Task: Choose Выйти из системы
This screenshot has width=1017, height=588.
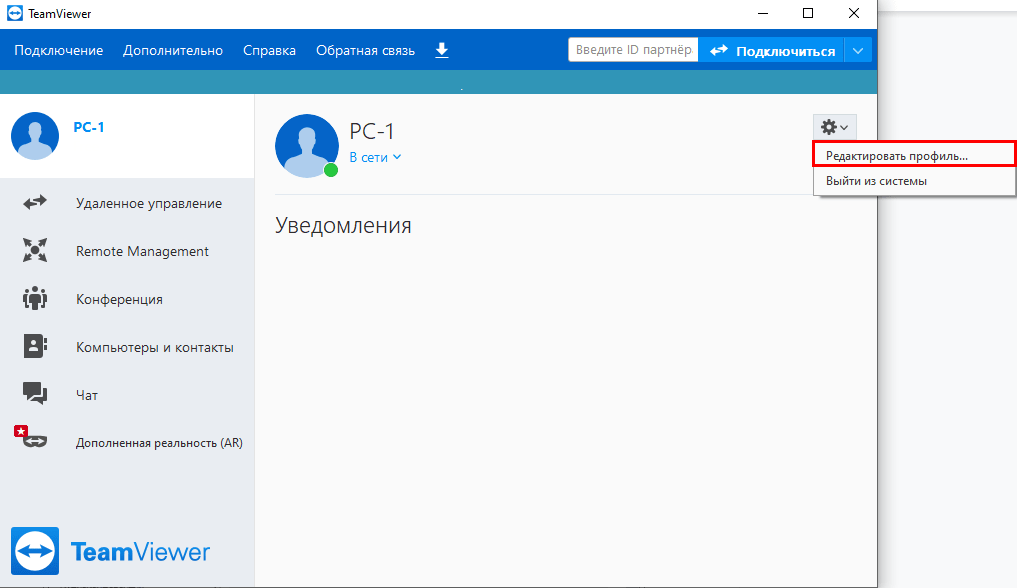Action: 914,181
